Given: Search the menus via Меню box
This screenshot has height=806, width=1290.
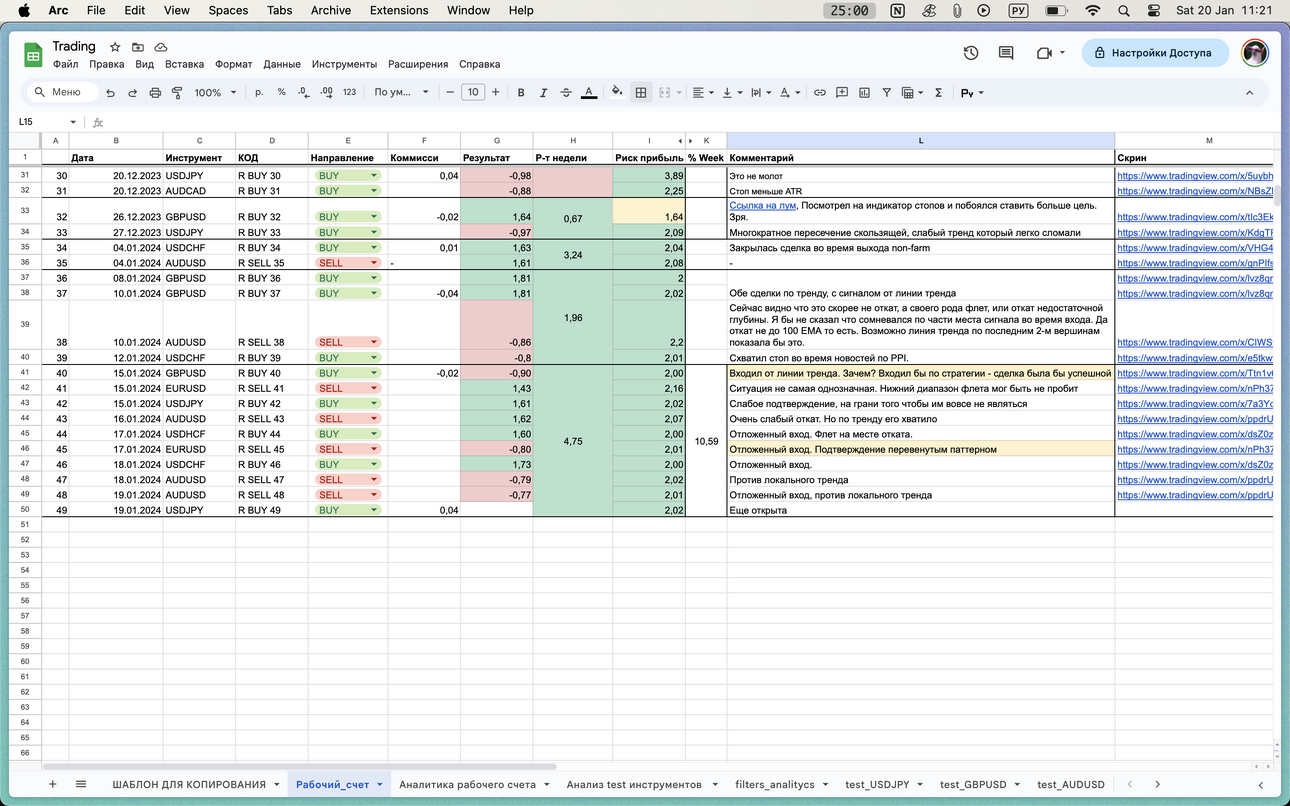Looking at the screenshot, I should coord(62,92).
